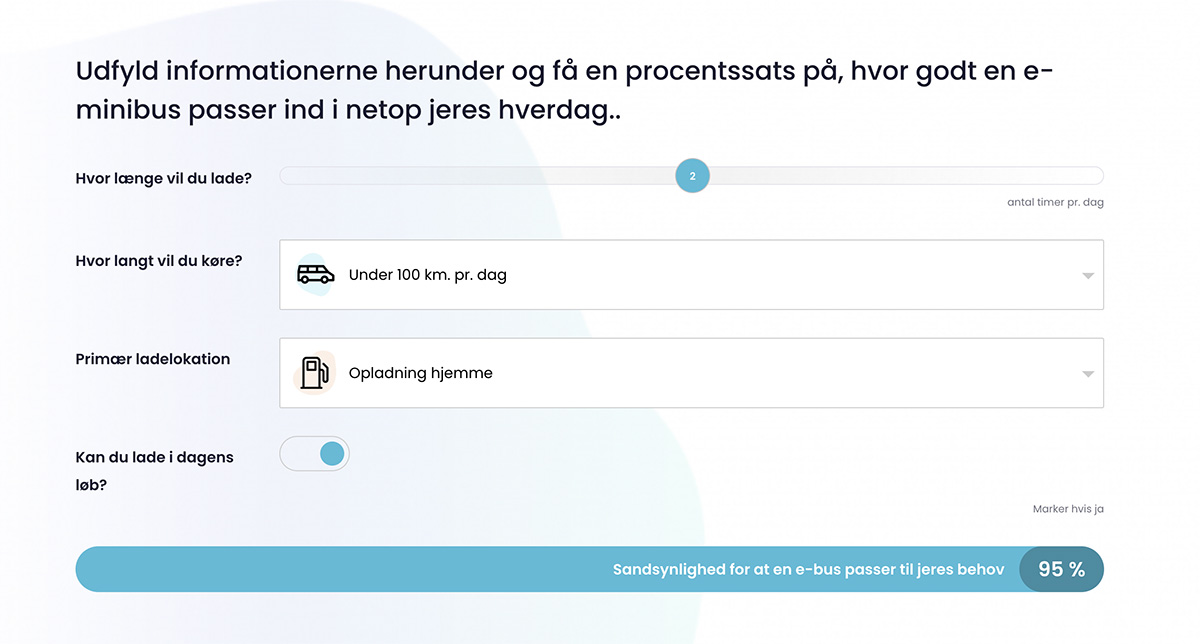Image resolution: width=1200 pixels, height=644 pixels.
Task: Click 'Kan du lade i dagens løb?' label
Action: pos(155,471)
